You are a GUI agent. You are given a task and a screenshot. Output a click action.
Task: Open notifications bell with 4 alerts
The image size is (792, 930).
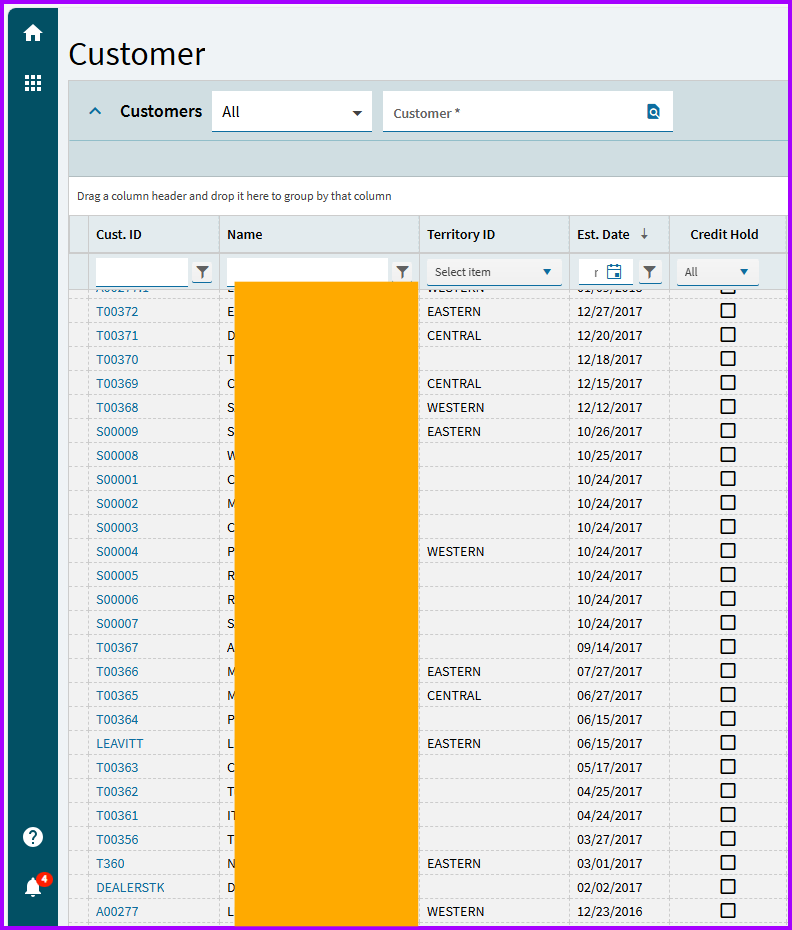(34, 887)
